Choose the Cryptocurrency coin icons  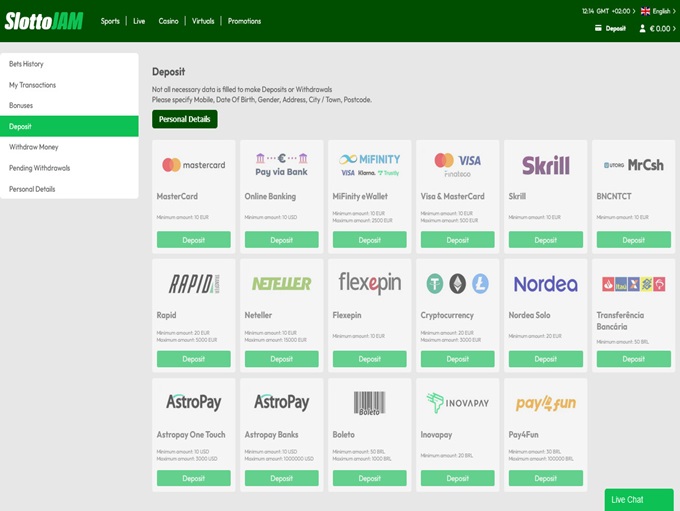(x=457, y=283)
